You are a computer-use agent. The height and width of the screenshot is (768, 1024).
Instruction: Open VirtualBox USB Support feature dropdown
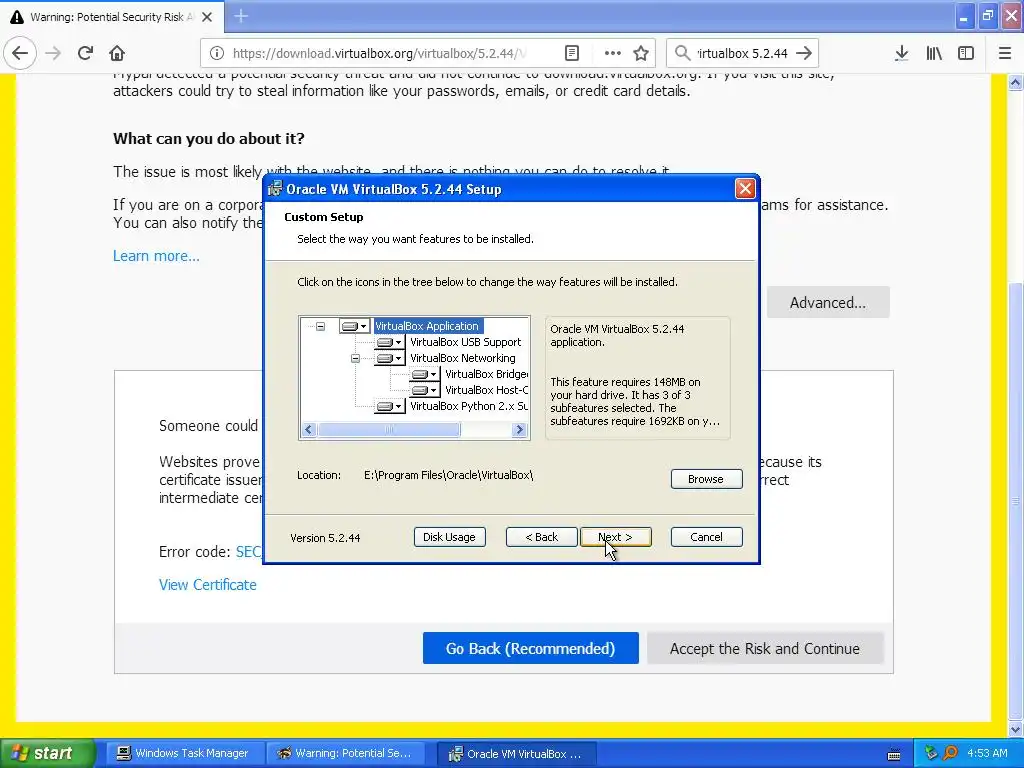pyautogui.click(x=390, y=342)
